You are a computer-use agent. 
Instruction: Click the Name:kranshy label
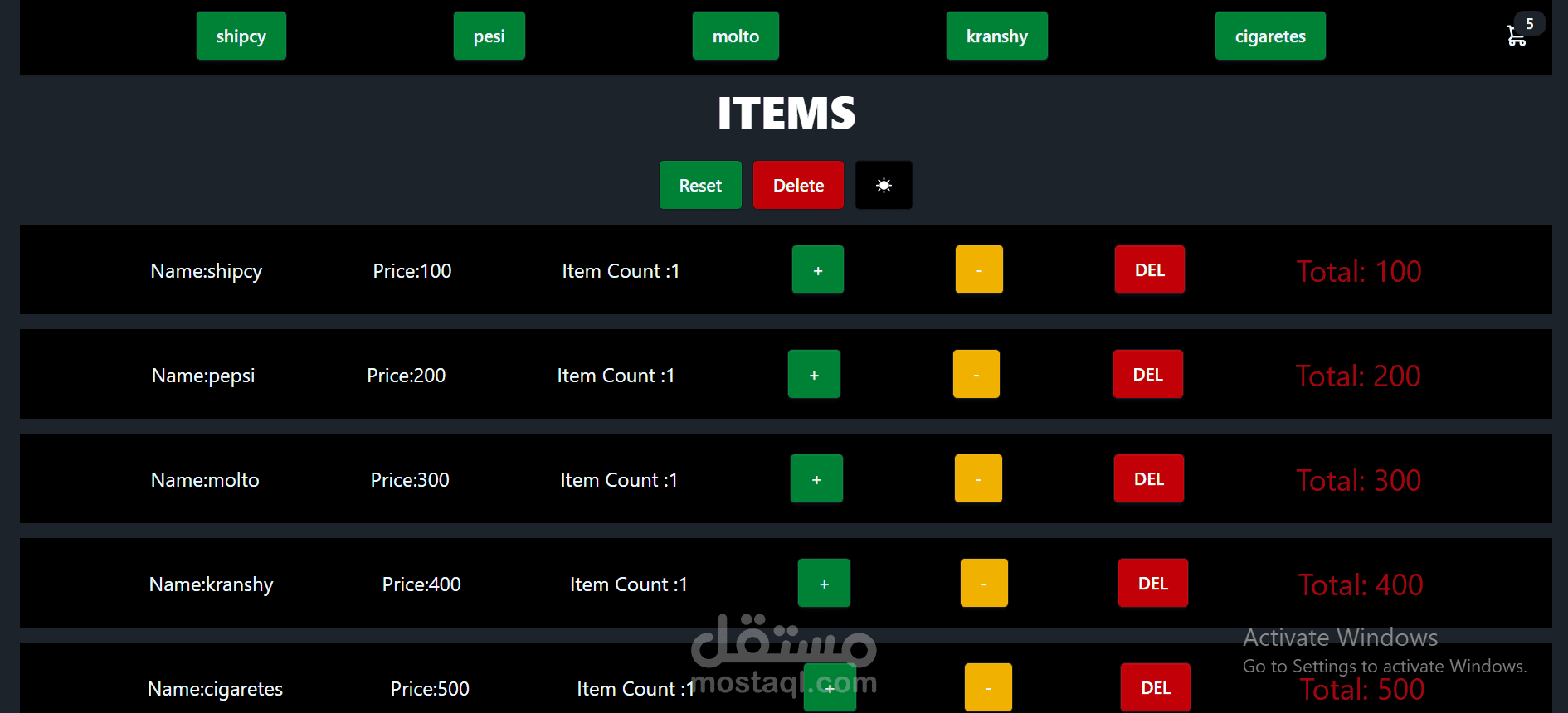(x=212, y=584)
